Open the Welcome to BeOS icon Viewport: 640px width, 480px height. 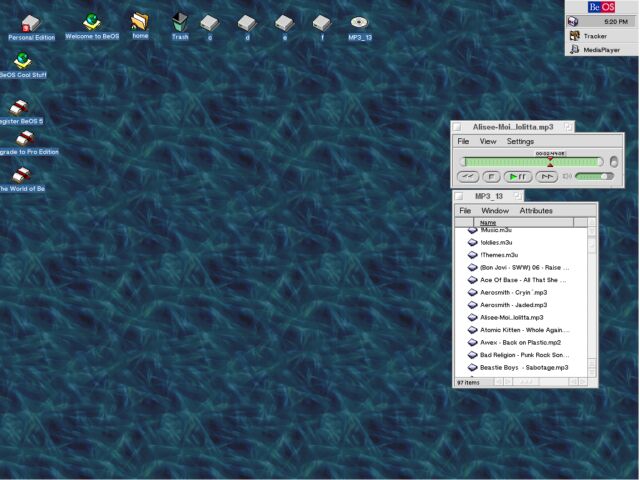[x=92, y=21]
